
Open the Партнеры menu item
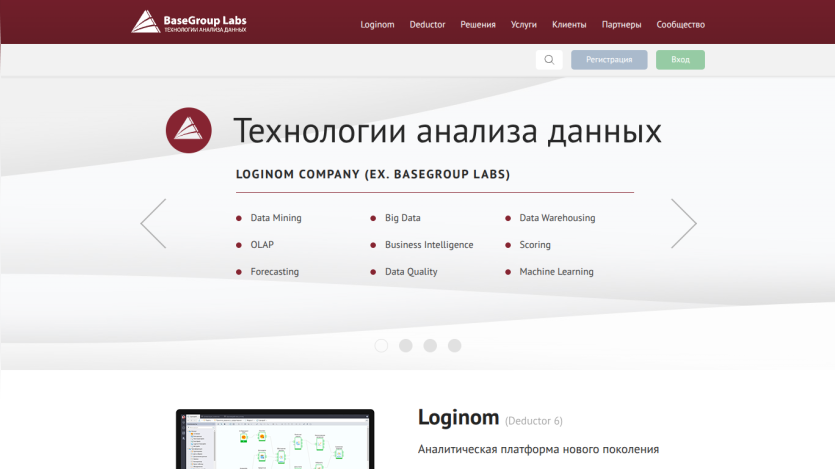621,24
